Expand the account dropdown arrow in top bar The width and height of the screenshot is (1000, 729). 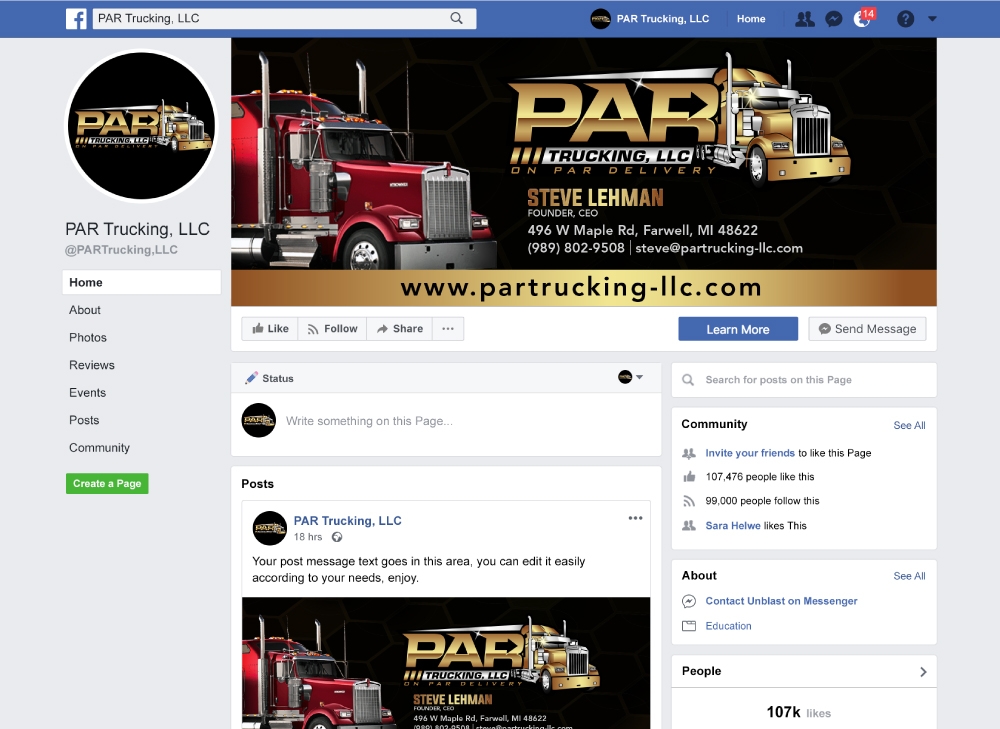pyautogui.click(x=932, y=19)
